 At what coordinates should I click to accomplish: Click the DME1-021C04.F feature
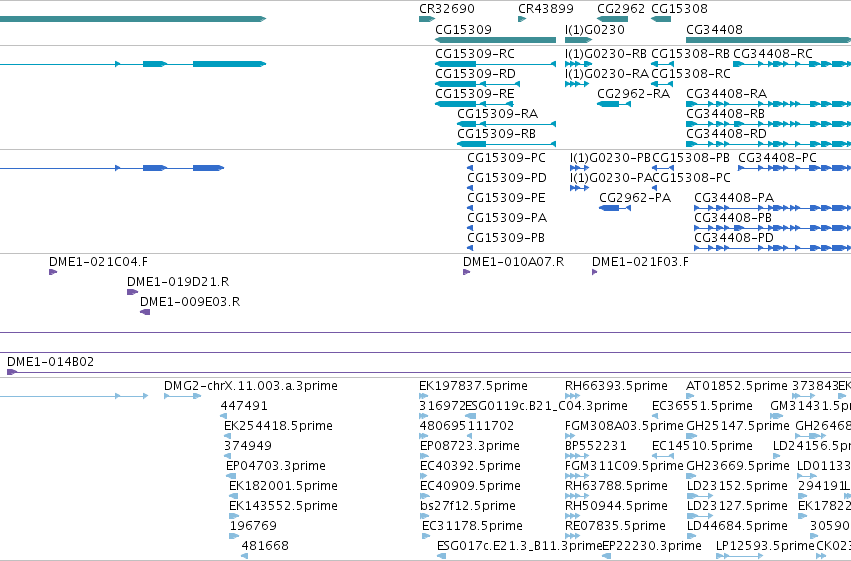53,272
